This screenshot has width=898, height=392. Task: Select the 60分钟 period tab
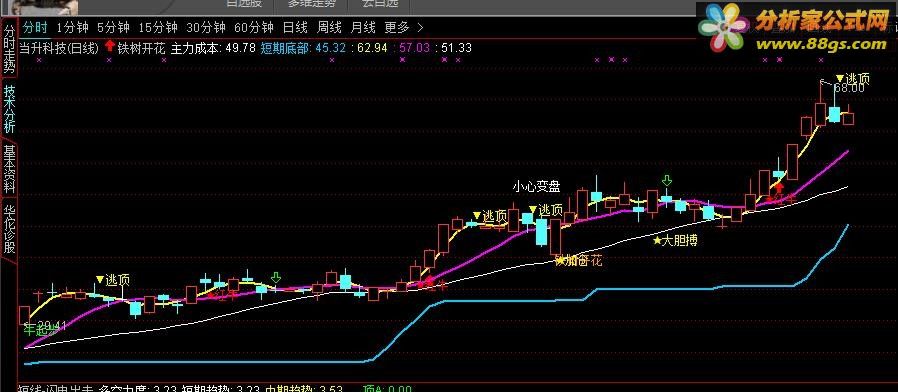coord(254,27)
